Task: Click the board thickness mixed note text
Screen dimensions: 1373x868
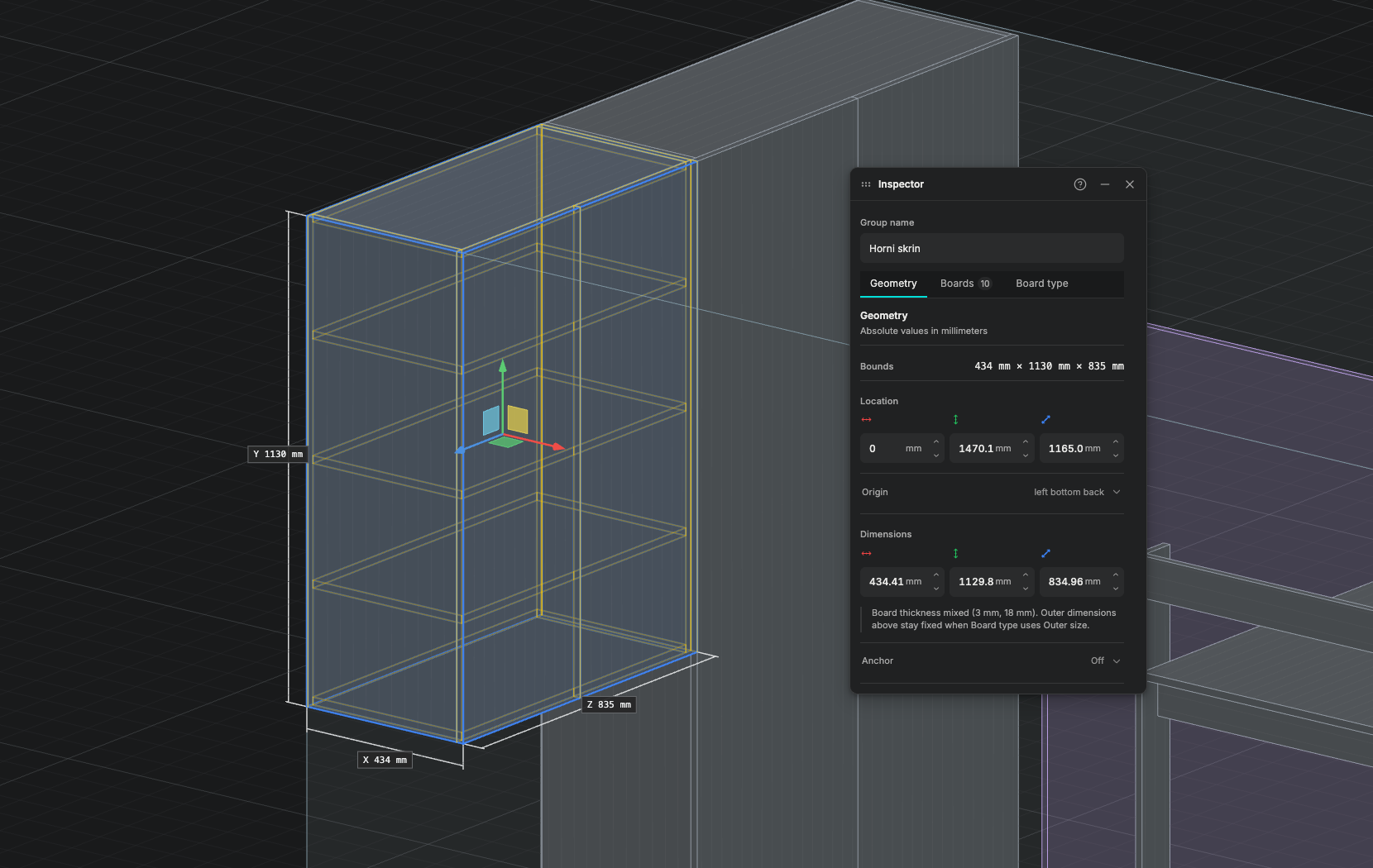Action: [993, 619]
